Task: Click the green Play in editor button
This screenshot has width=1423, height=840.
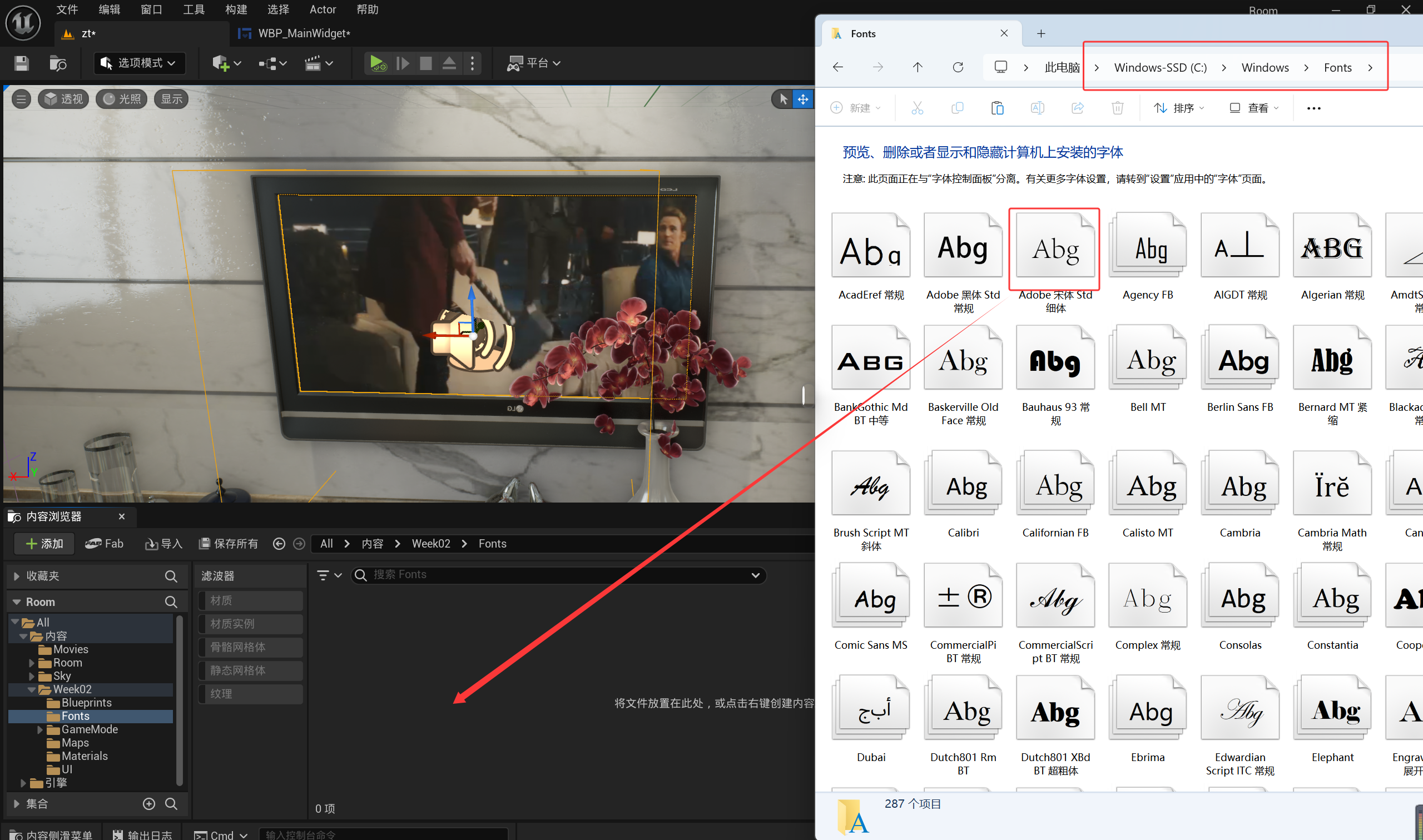Action: pos(378,63)
